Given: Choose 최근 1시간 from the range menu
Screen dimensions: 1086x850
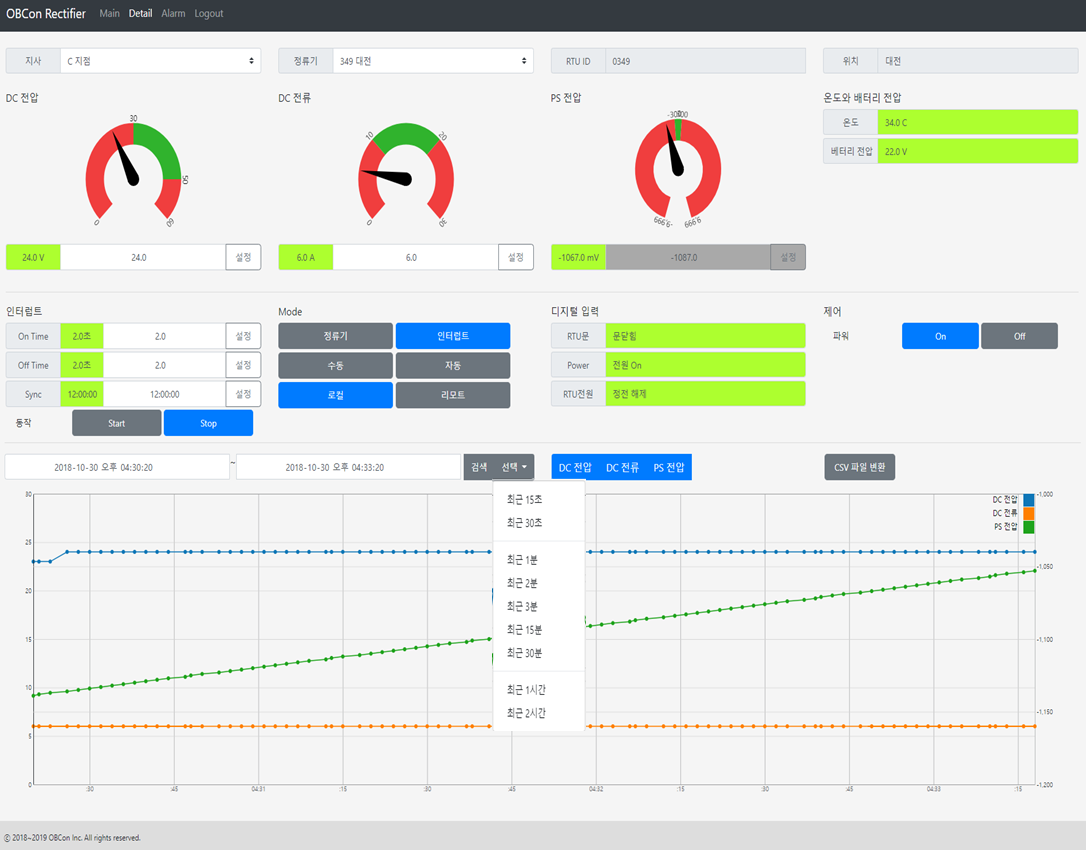Looking at the screenshot, I should pyautogui.click(x=538, y=690).
